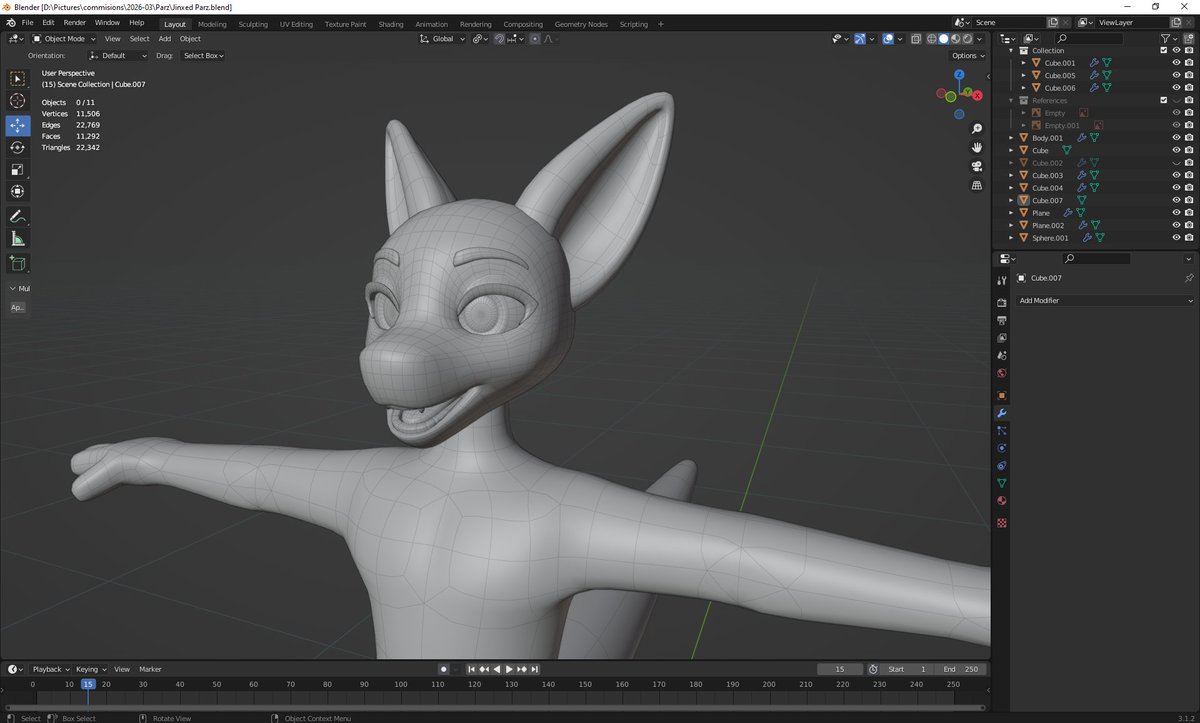Open the Global transform orientation dropdown
Image resolution: width=1200 pixels, height=723 pixels.
(442, 39)
